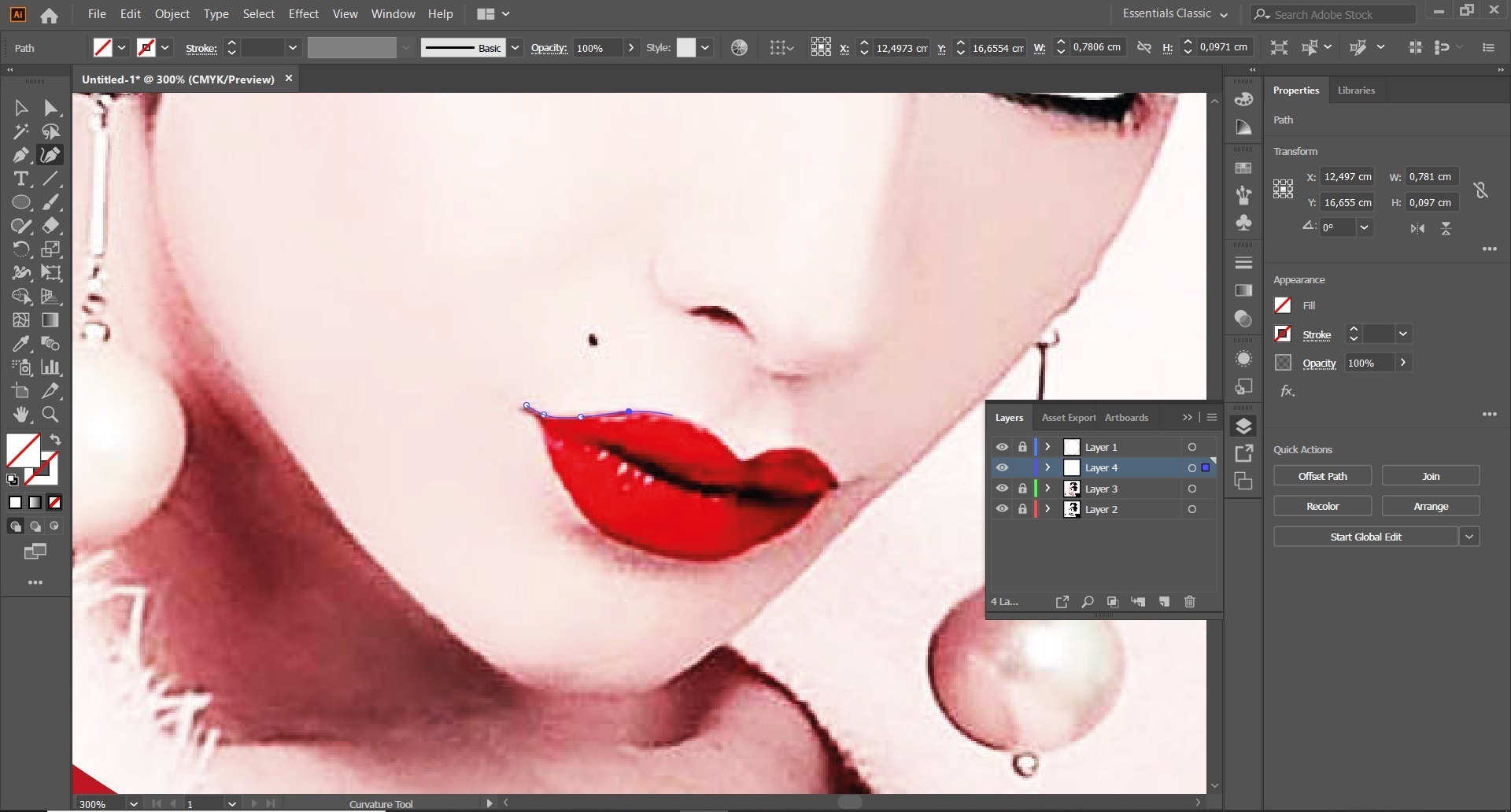Click the Illustrator Home icon

pyautogui.click(x=49, y=15)
